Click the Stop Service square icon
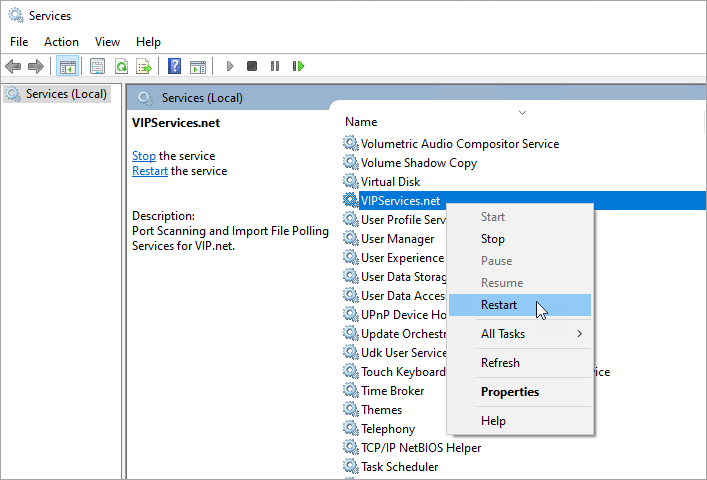 pyautogui.click(x=252, y=67)
